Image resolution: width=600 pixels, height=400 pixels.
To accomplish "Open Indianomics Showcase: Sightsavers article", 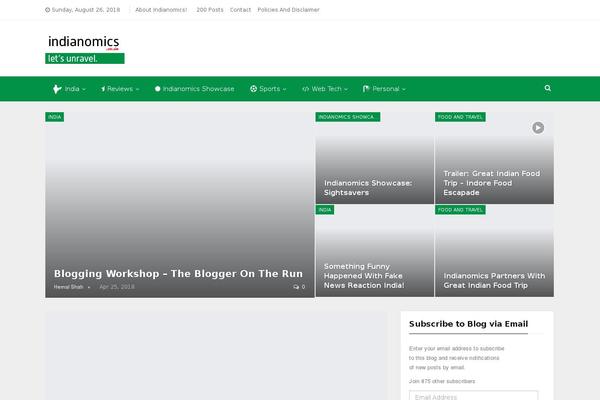I will point(368,188).
